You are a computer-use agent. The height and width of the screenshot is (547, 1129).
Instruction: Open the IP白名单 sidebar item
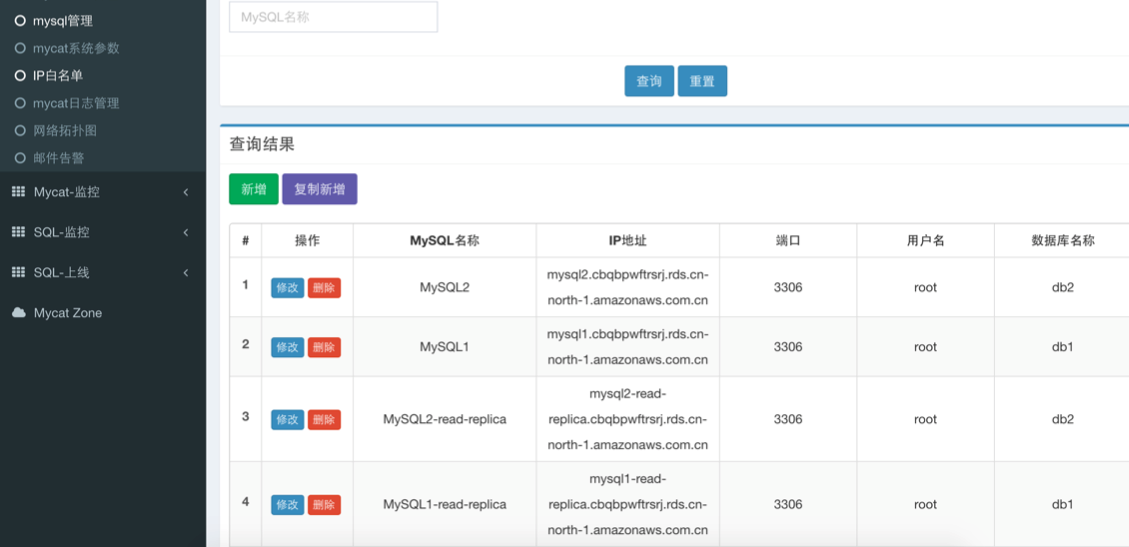pos(103,76)
